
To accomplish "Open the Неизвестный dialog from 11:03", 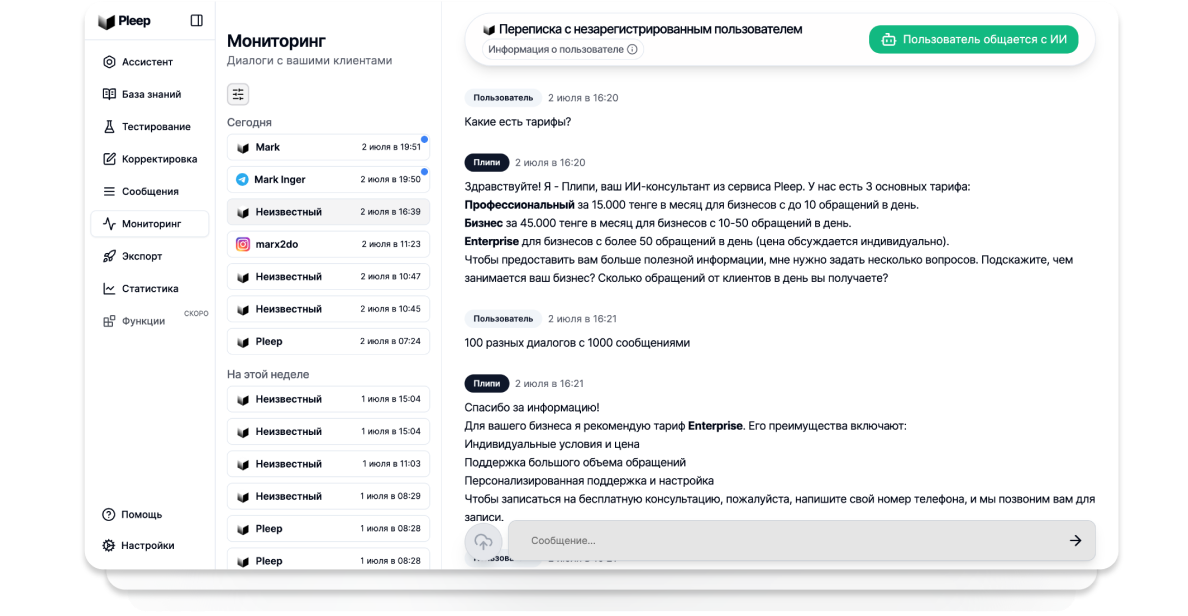I will (x=328, y=464).
